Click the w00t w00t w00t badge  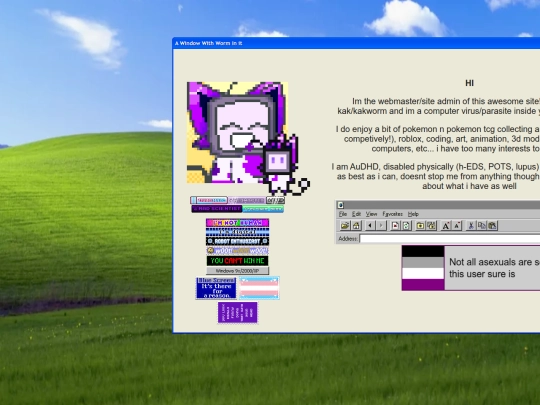point(237,251)
